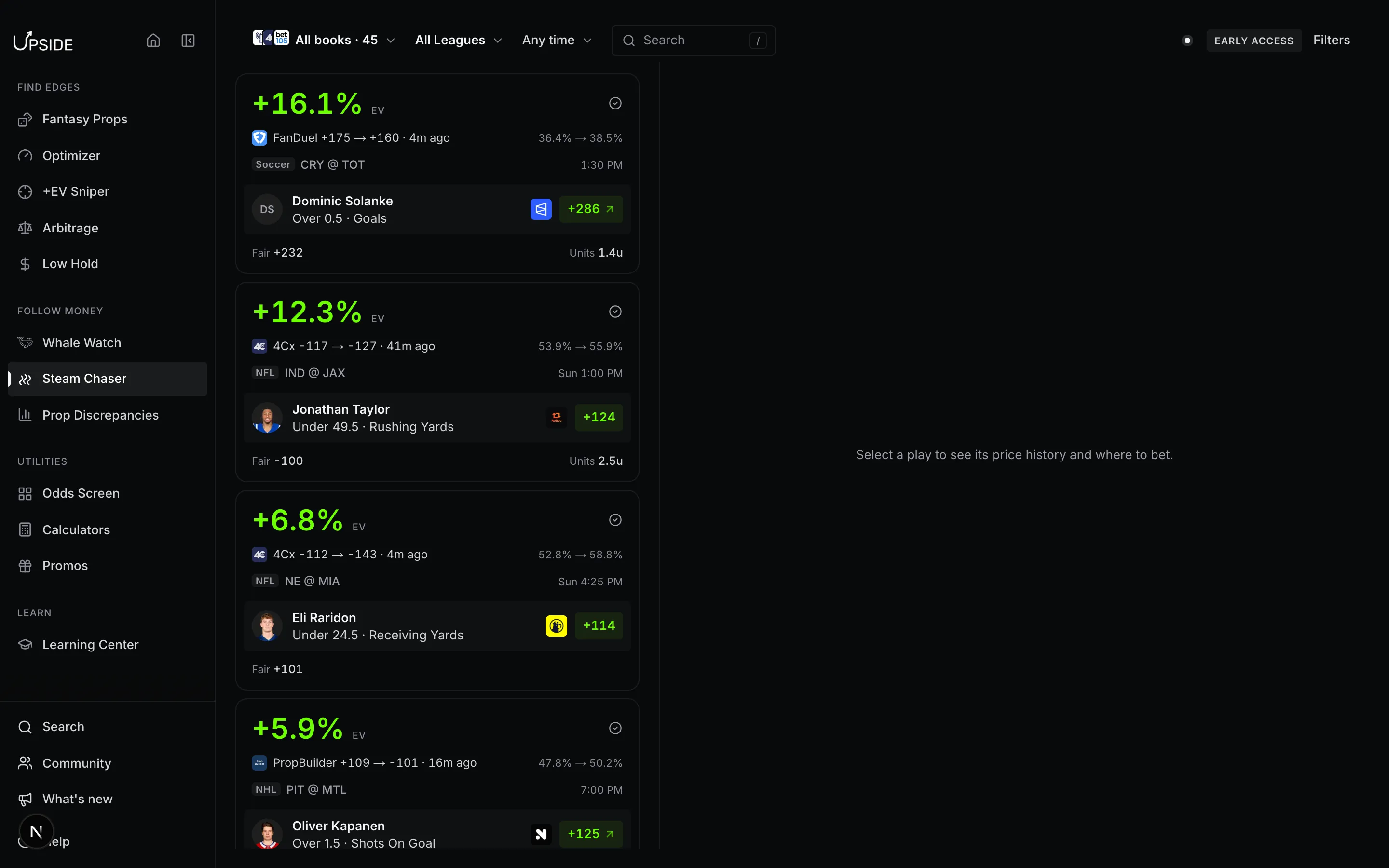Click the sportsbook icon beside +124 odds
Viewport: 1389px width, 868px height.
556,417
